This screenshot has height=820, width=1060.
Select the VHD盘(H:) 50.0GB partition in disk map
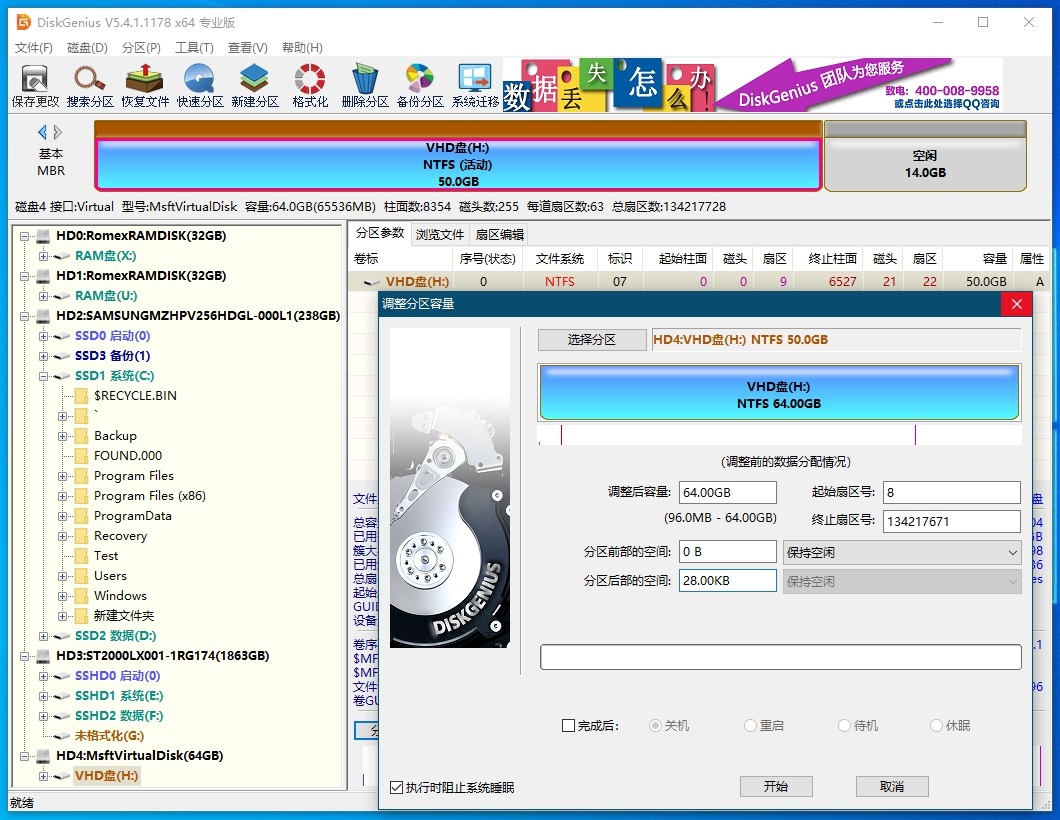click(458, 164)
